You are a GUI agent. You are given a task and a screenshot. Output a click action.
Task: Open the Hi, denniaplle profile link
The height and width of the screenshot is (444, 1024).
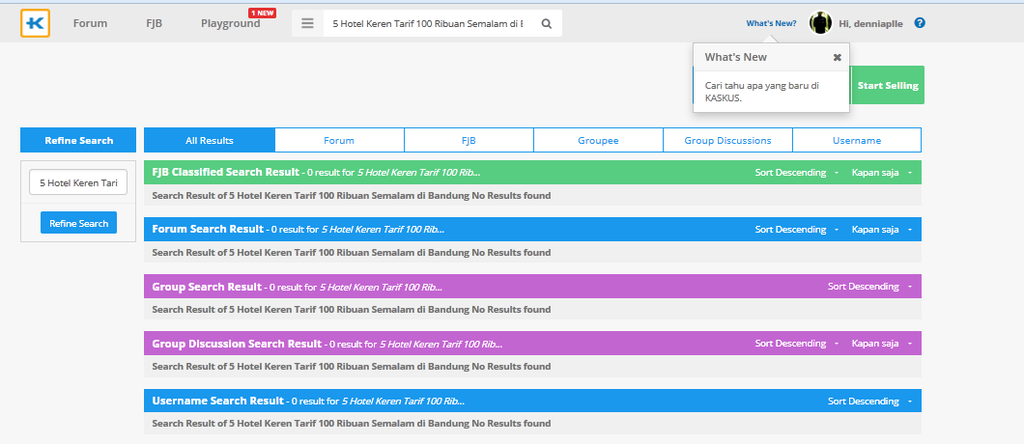[871, 24]
